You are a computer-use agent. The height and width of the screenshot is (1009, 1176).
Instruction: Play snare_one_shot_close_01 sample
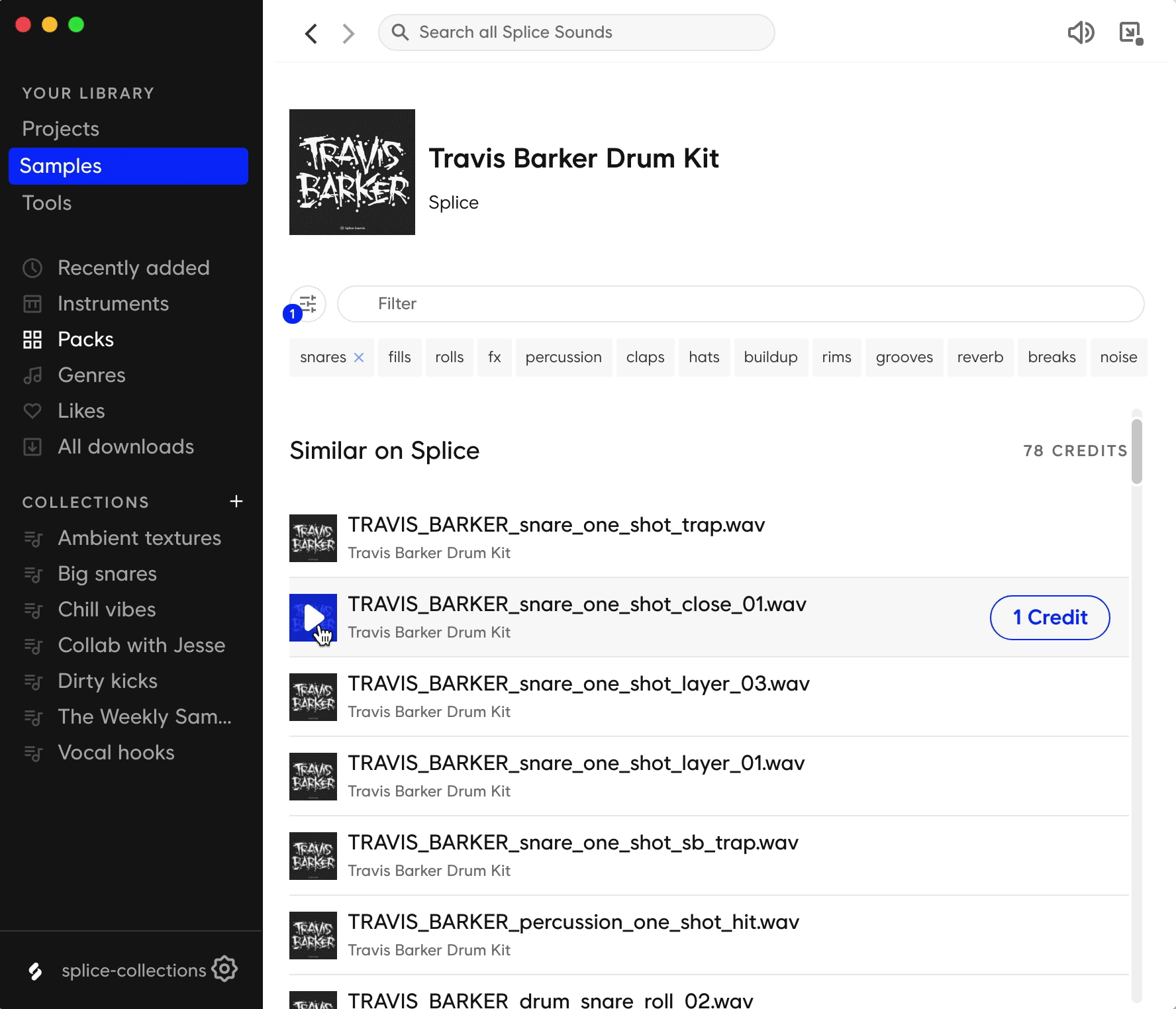coord(313,618)
